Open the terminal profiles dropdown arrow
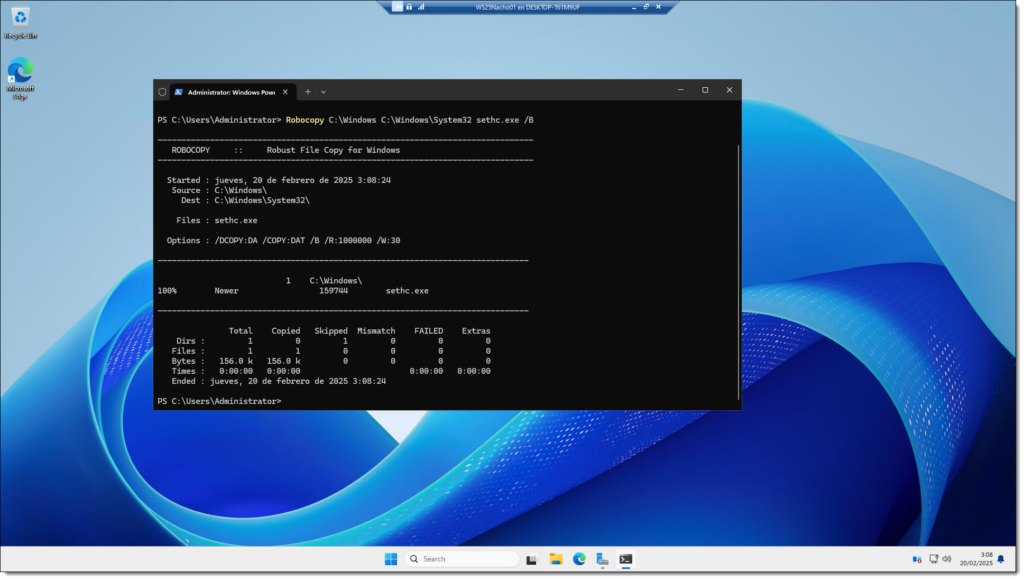This screenshot has height=580, width=1024. (x=323, y=92)
